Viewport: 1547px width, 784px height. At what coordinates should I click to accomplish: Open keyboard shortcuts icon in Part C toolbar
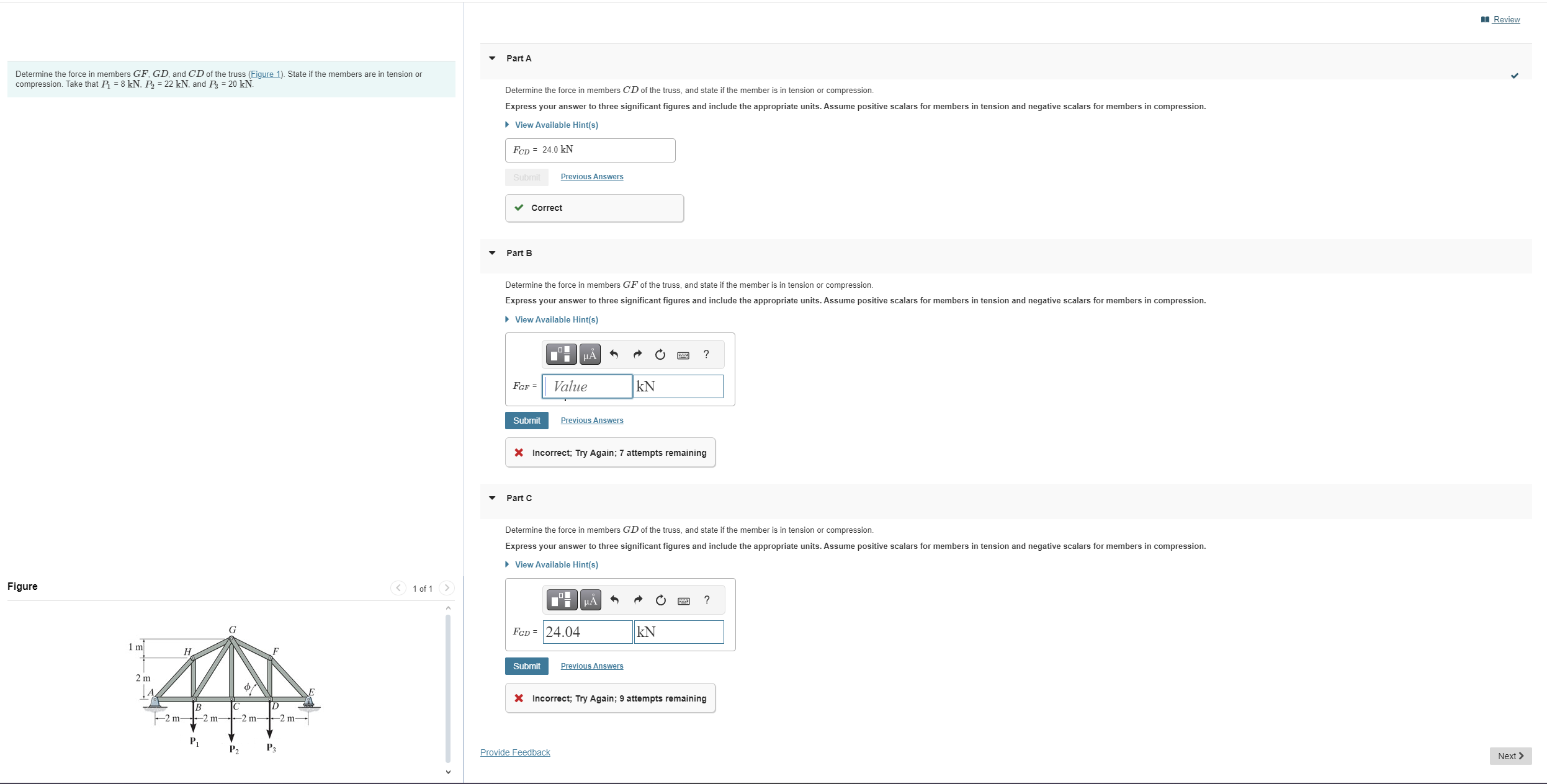[684, 600]
